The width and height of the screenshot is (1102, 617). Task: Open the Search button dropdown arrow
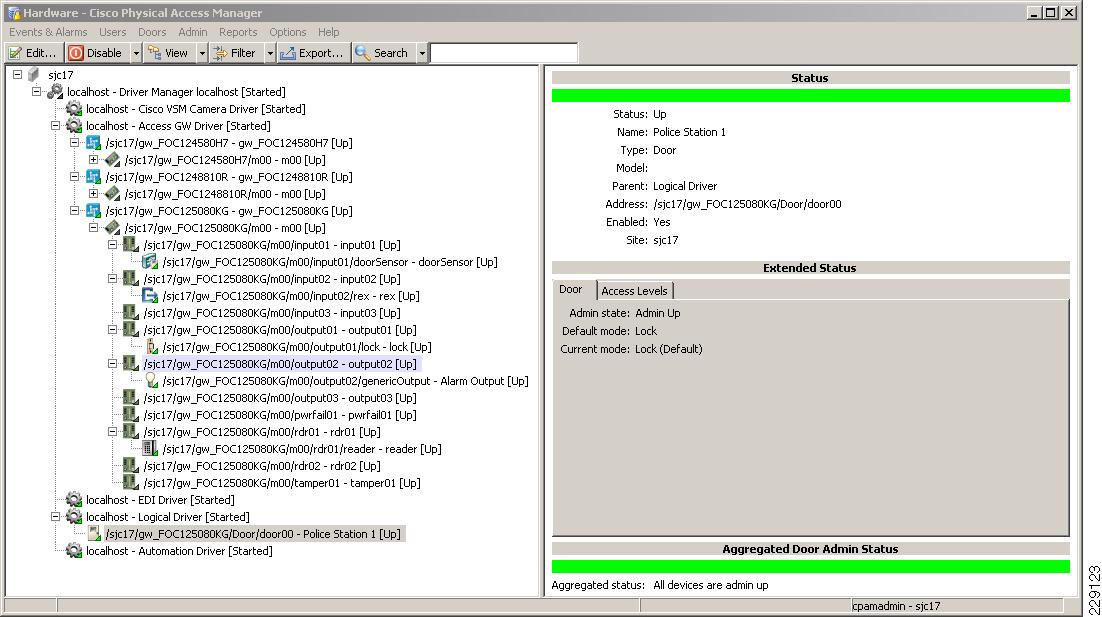pyautogui.click(x=422, y=53)
